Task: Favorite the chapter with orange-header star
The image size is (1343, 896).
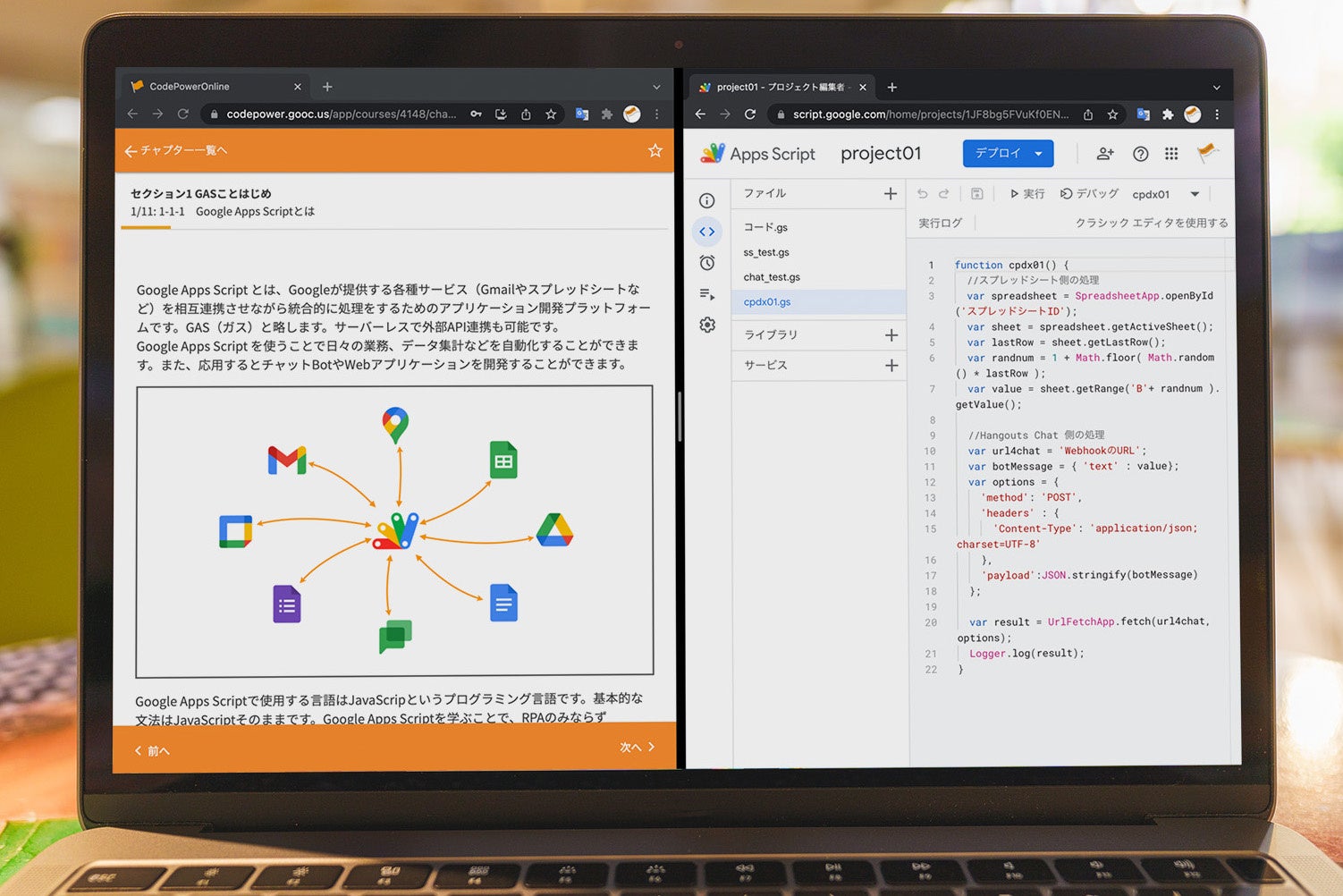Action: pyautogui.click(x=655, y=150)
